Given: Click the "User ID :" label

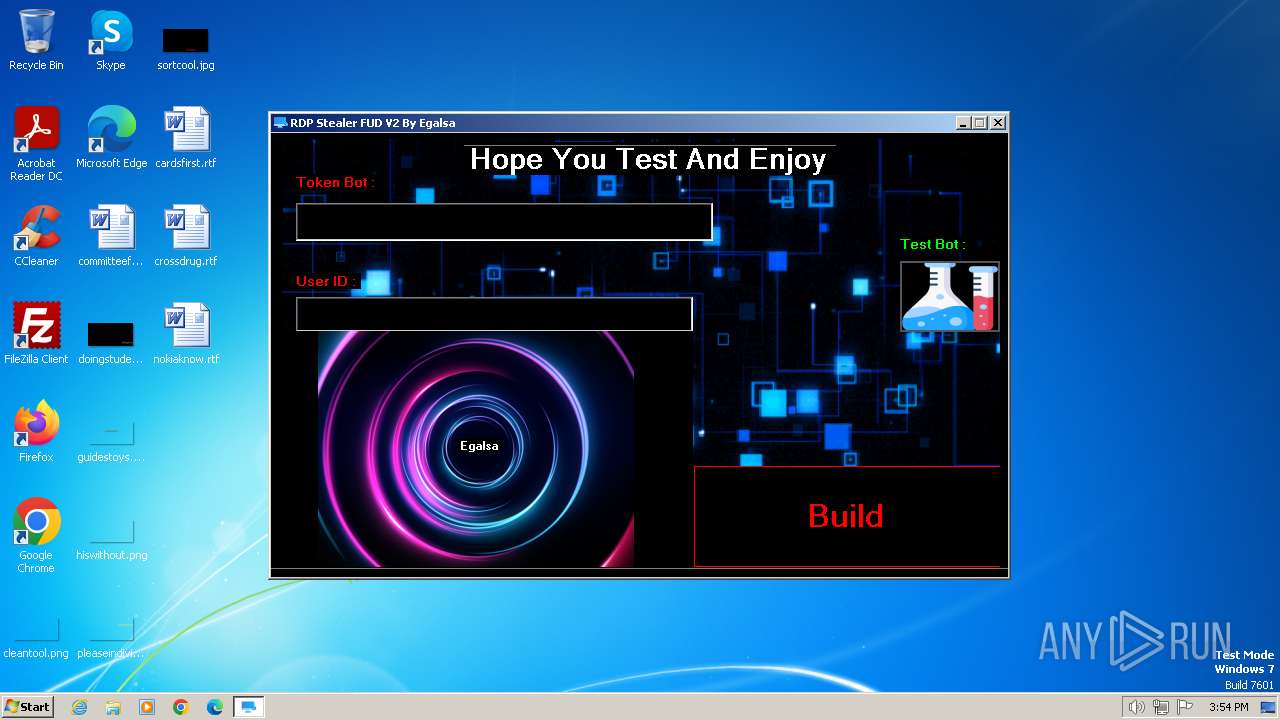Looking at the screenshot, I should (x=326, y=281).
